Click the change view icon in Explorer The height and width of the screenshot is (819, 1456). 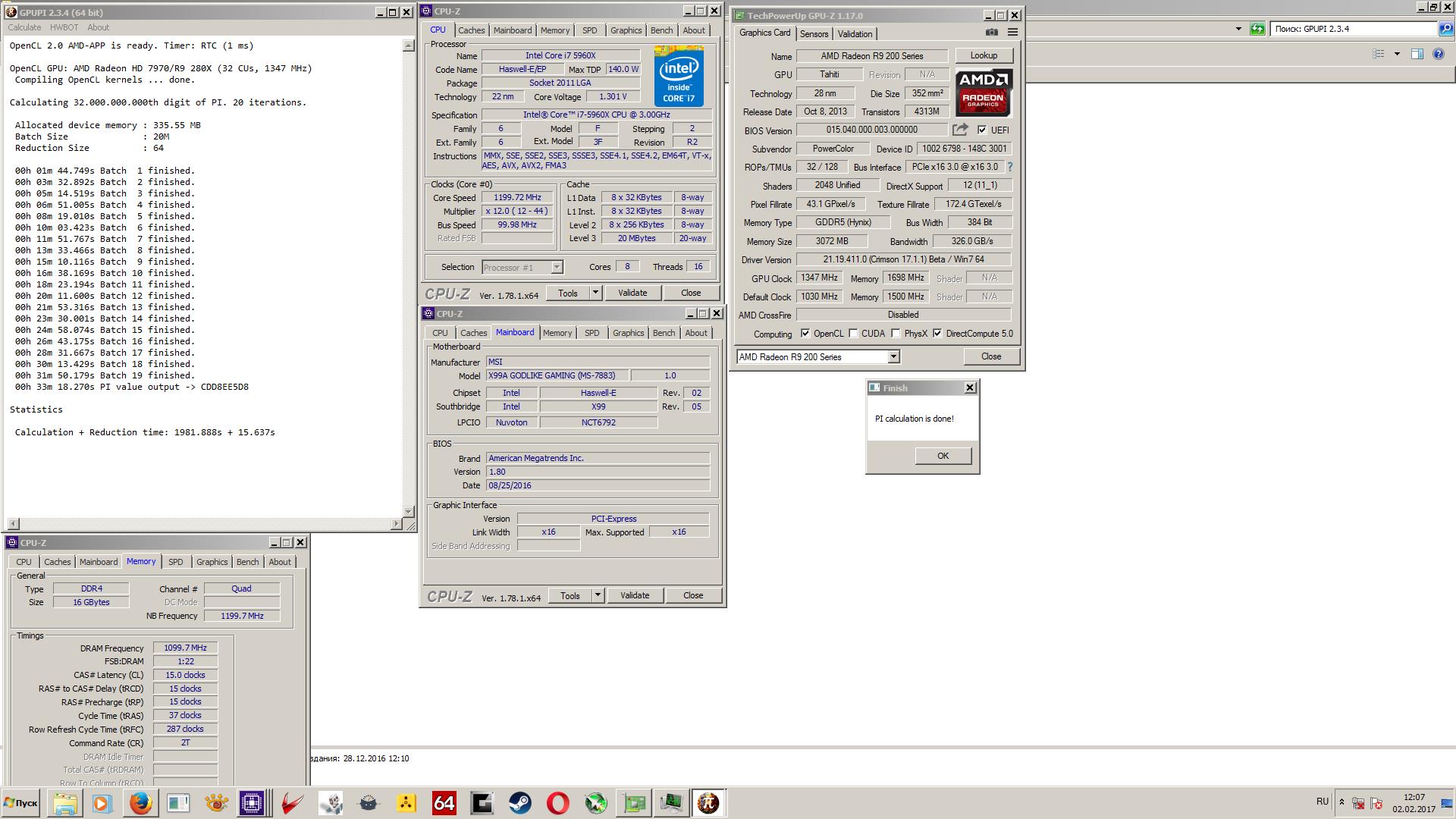(x=1379, y=54)
